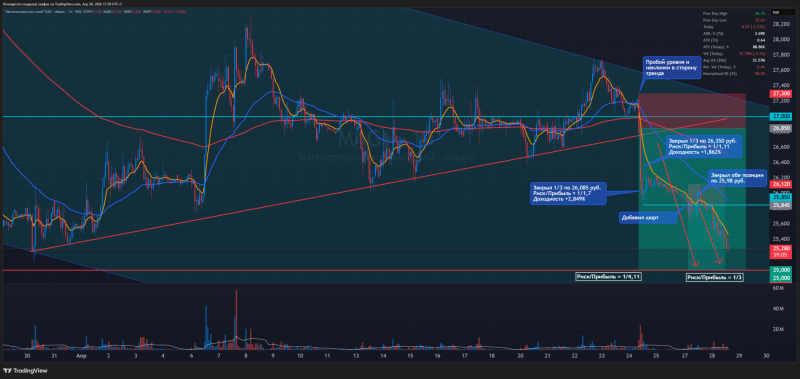800x379 pixels.
Task: Click the 'Апр' month label on time axis
Action: point(81,356)
